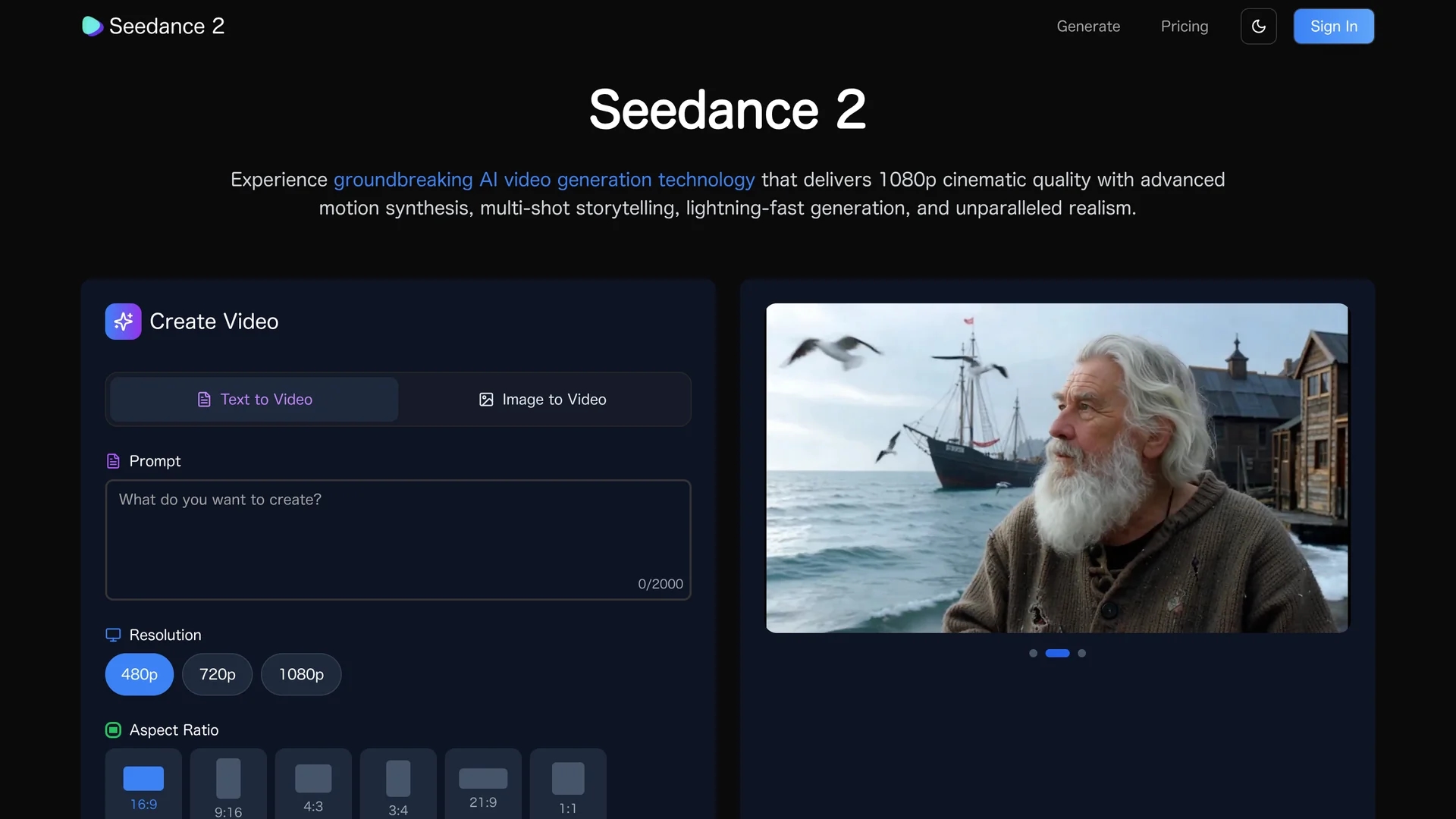Go to first carousel slide dot
1456x819 pixels.
coord(1033,653)
